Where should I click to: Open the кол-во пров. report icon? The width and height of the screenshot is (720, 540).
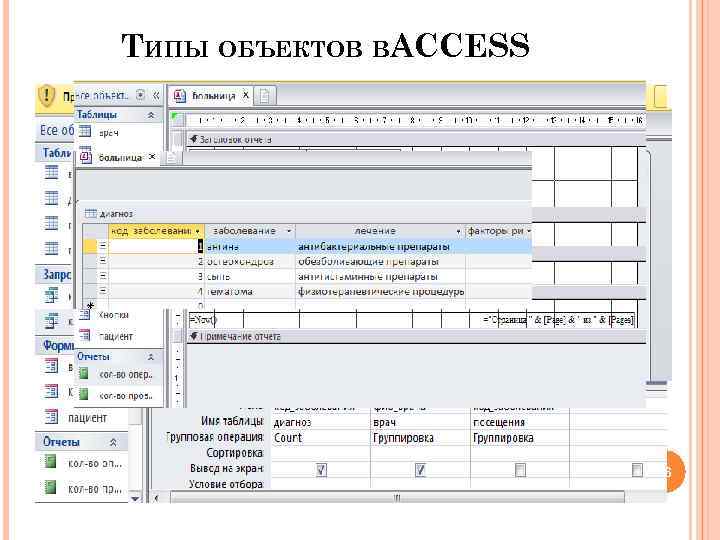(84, 394)
